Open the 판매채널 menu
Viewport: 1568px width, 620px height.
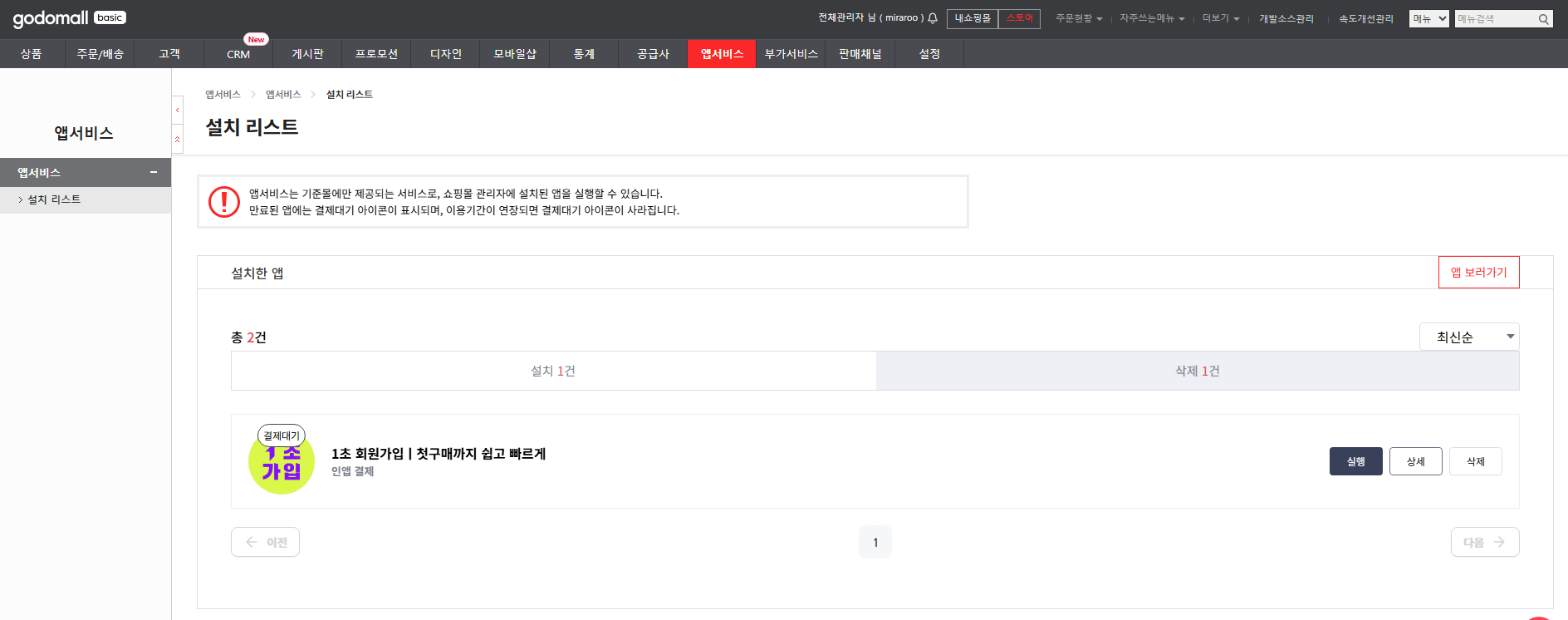(x=860, y=53)
